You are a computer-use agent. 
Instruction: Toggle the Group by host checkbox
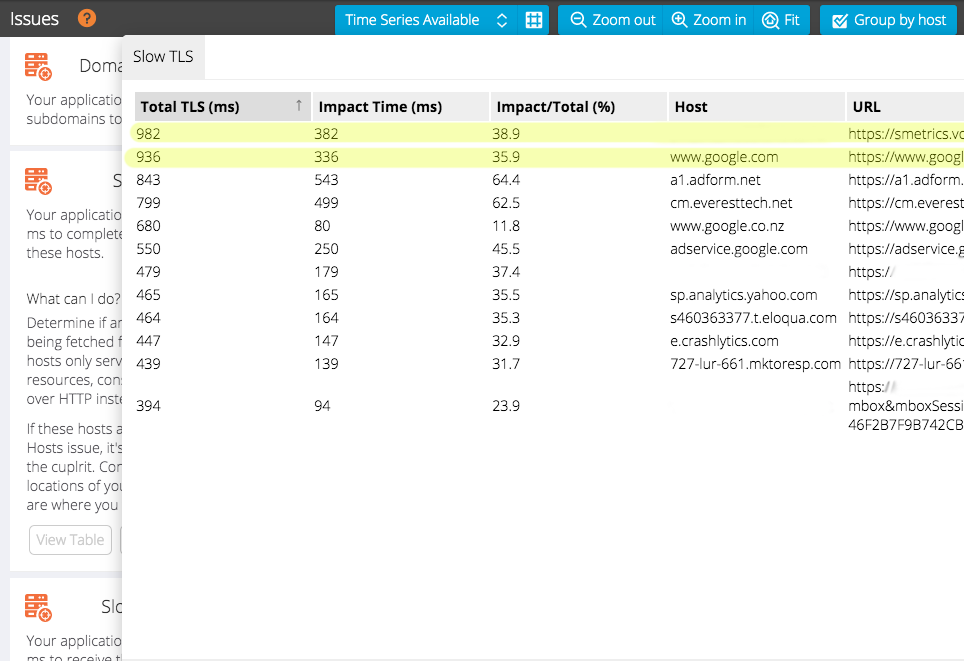click(888, 20)
